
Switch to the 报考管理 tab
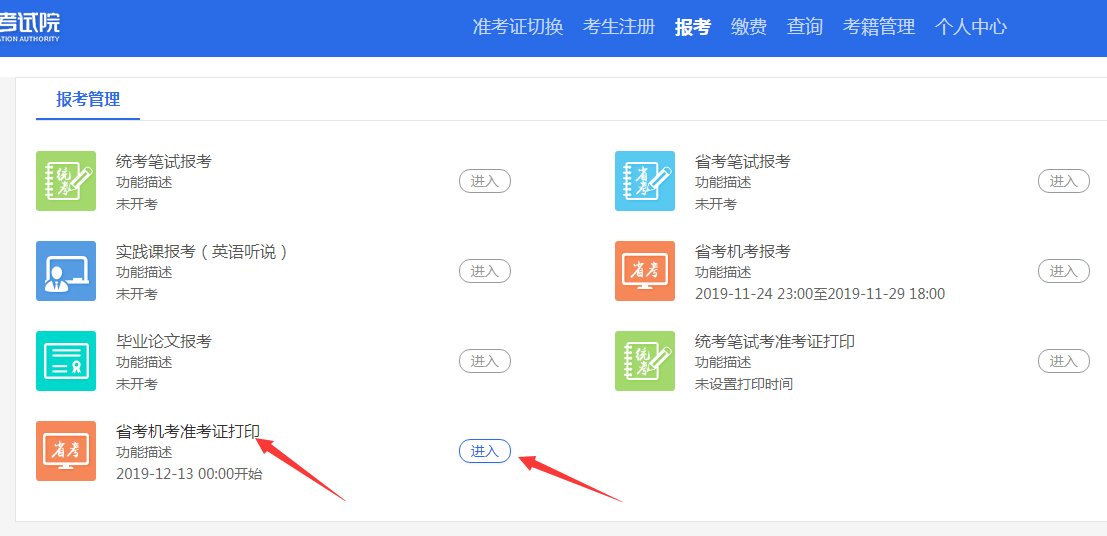pyautogui.click(x=88, y=99)
